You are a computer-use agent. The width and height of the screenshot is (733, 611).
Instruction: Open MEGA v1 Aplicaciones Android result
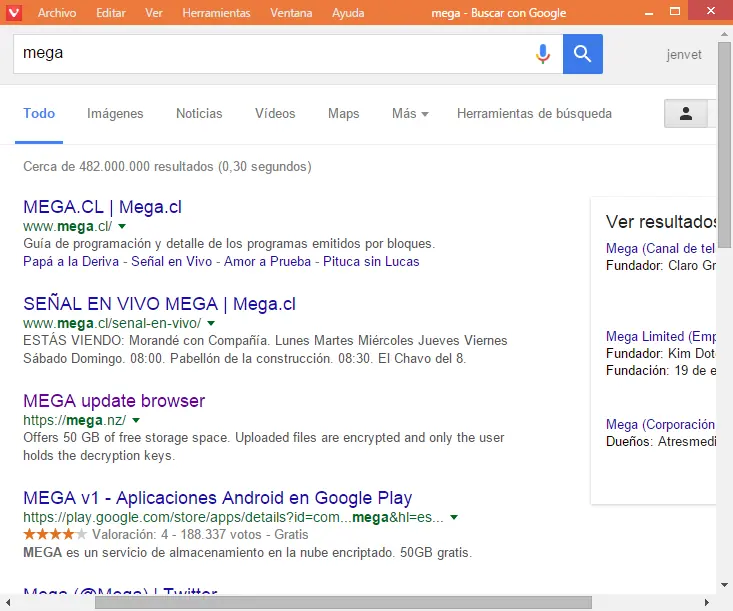(x=218, y=498)
